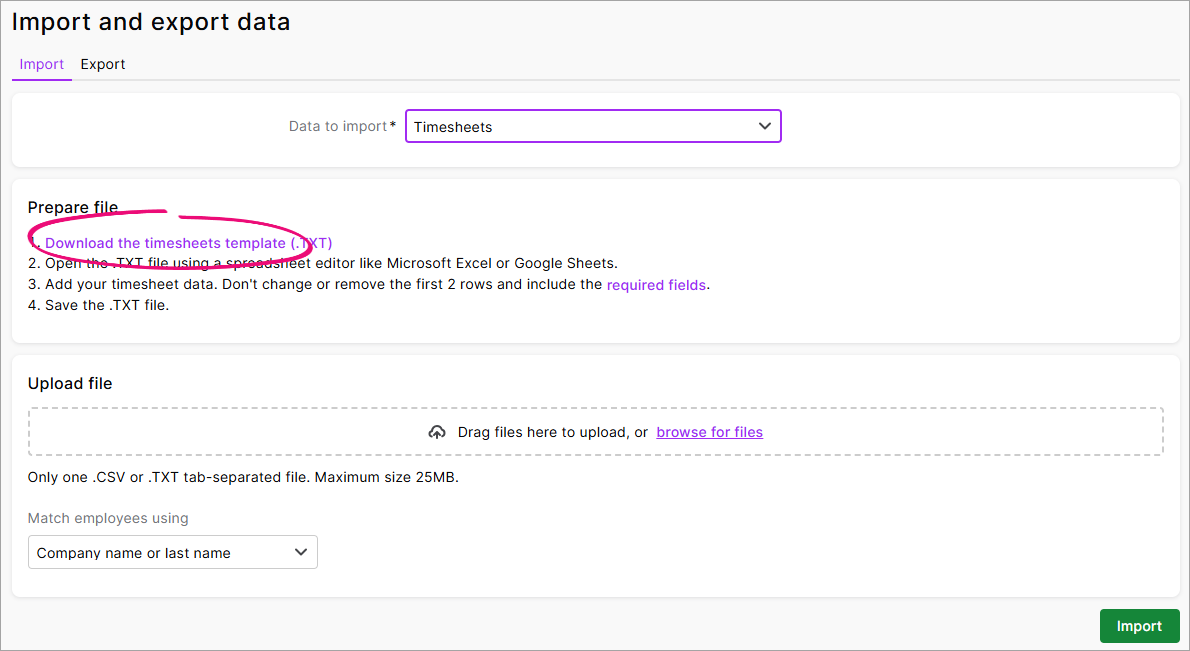Click the "Upload file" section heading

70,383
